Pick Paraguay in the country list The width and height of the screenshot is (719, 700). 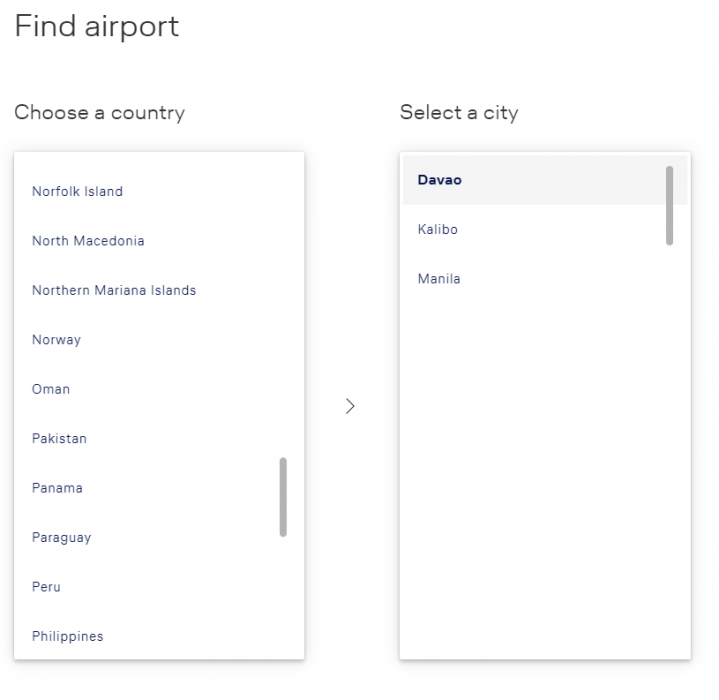61,538
